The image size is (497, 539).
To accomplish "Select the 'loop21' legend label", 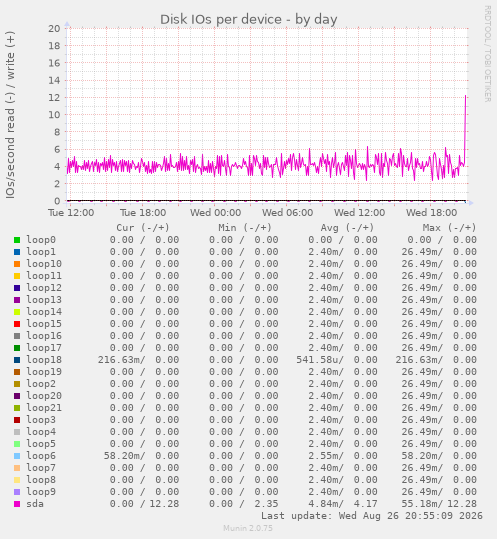I will tap(44, 408).
